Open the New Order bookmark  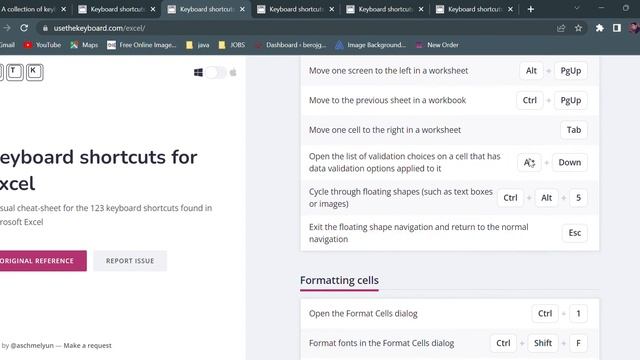pyautogui.click(x=437, y=45)
